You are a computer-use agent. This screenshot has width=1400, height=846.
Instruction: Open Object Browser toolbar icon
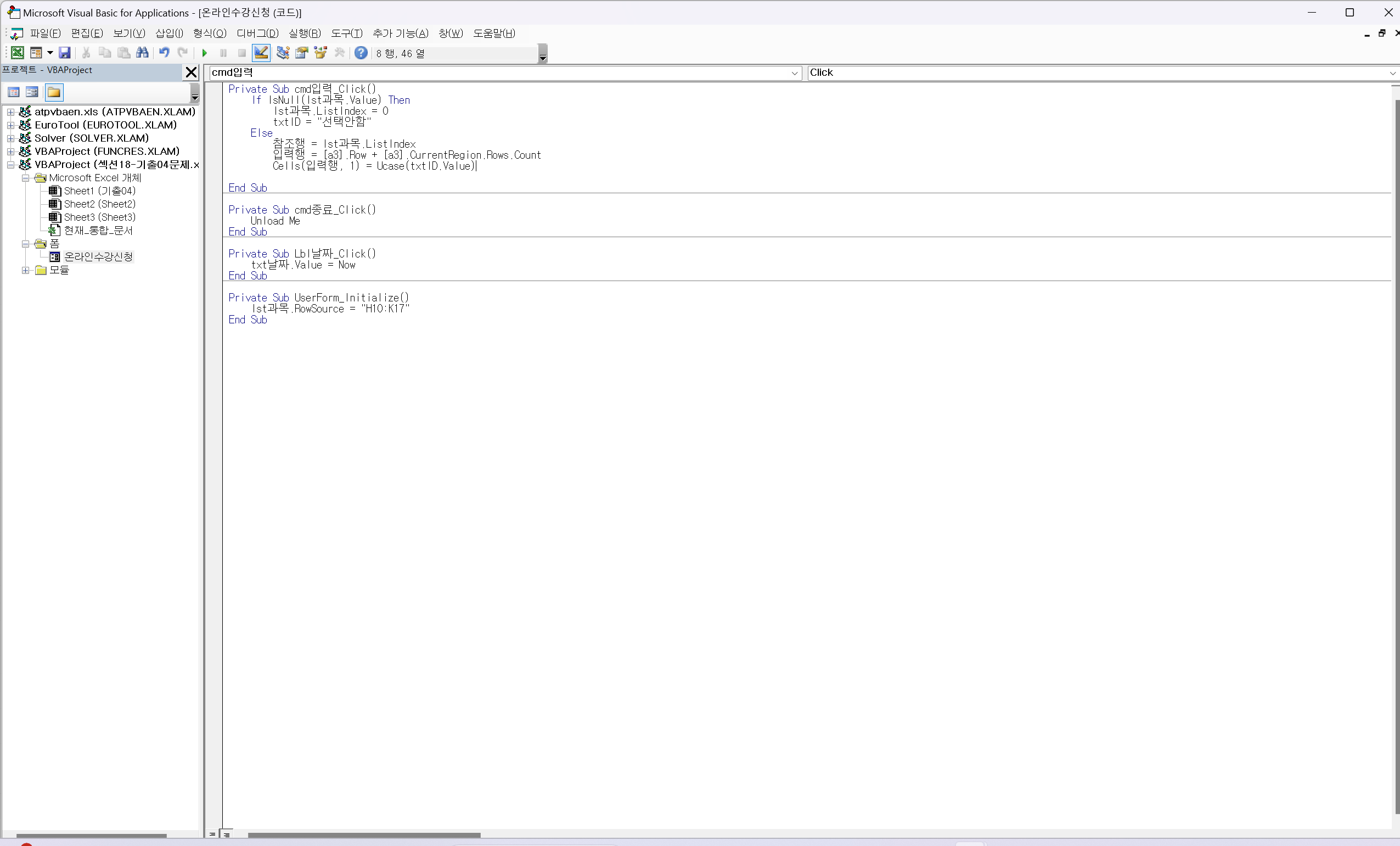[321, 53]
